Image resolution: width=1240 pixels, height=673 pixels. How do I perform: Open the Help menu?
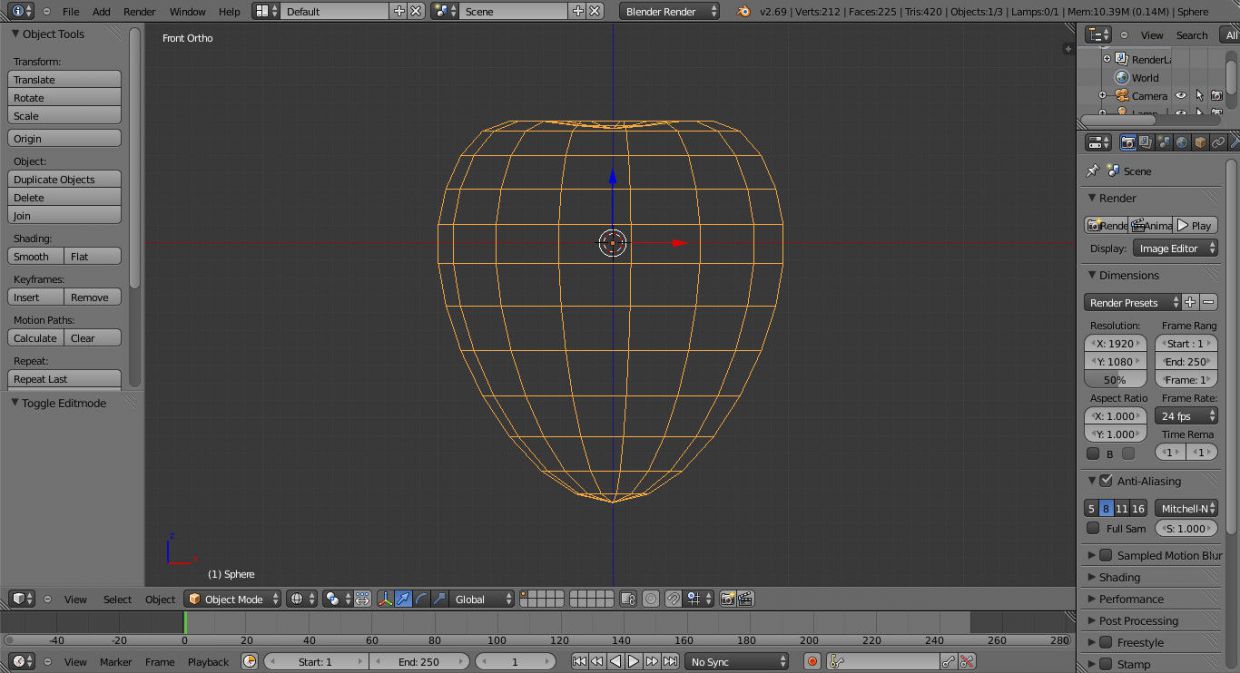[230, 11]
